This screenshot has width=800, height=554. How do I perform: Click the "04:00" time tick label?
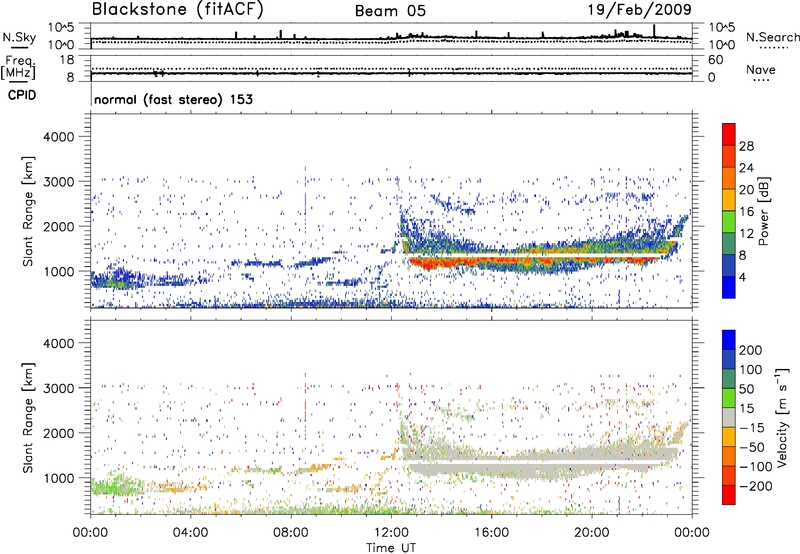coord(190,533)
